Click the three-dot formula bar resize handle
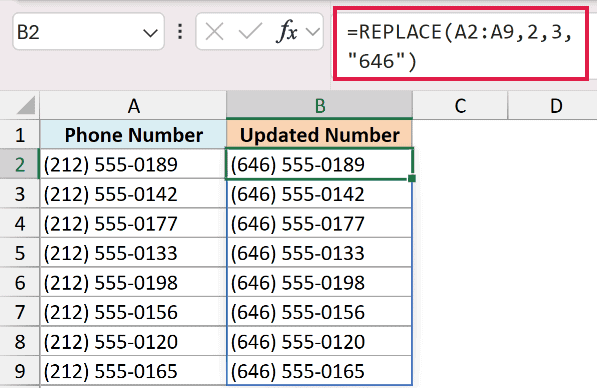 (180, 32)
